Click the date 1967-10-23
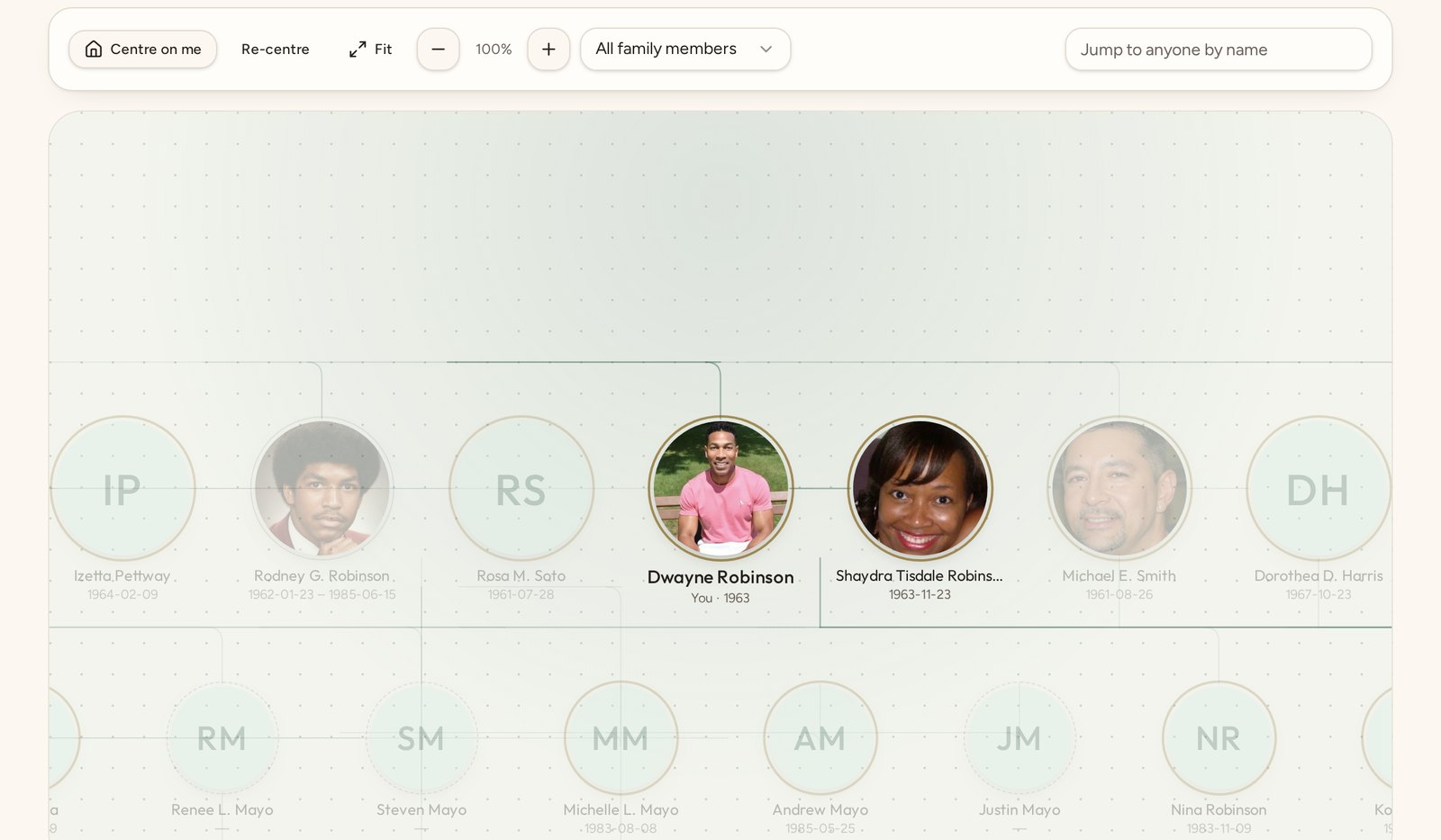Viewport: 1441px width, 840px height. [x=1319, y=594]
